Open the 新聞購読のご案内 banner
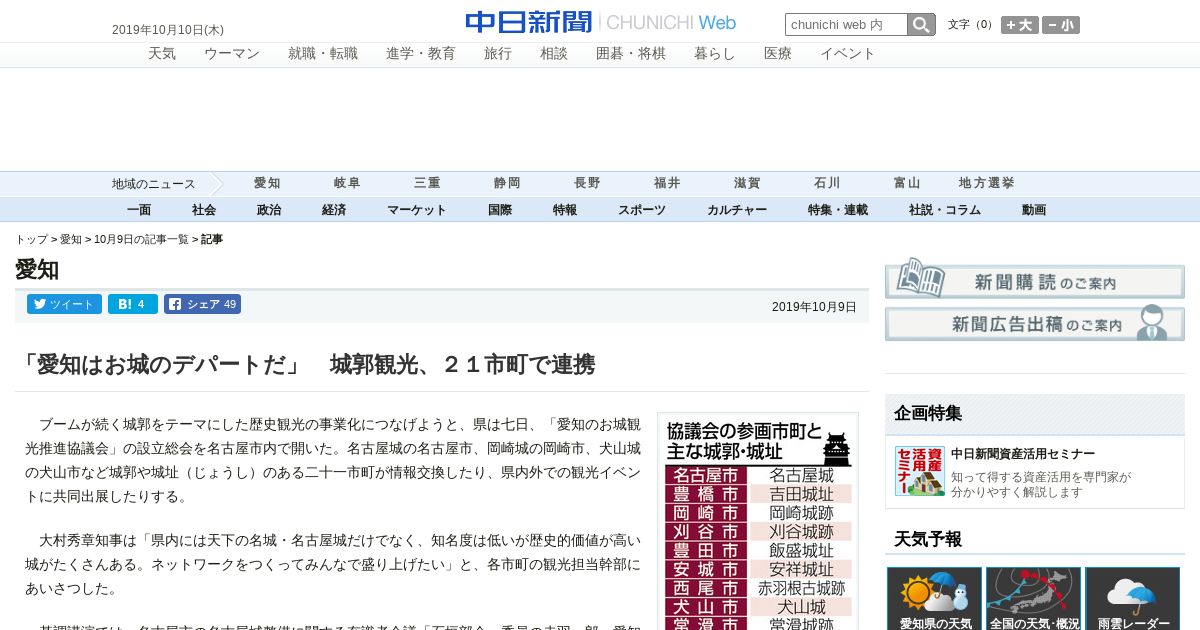This screenshot has width=1200, height=630. (x=1035, y=279)
